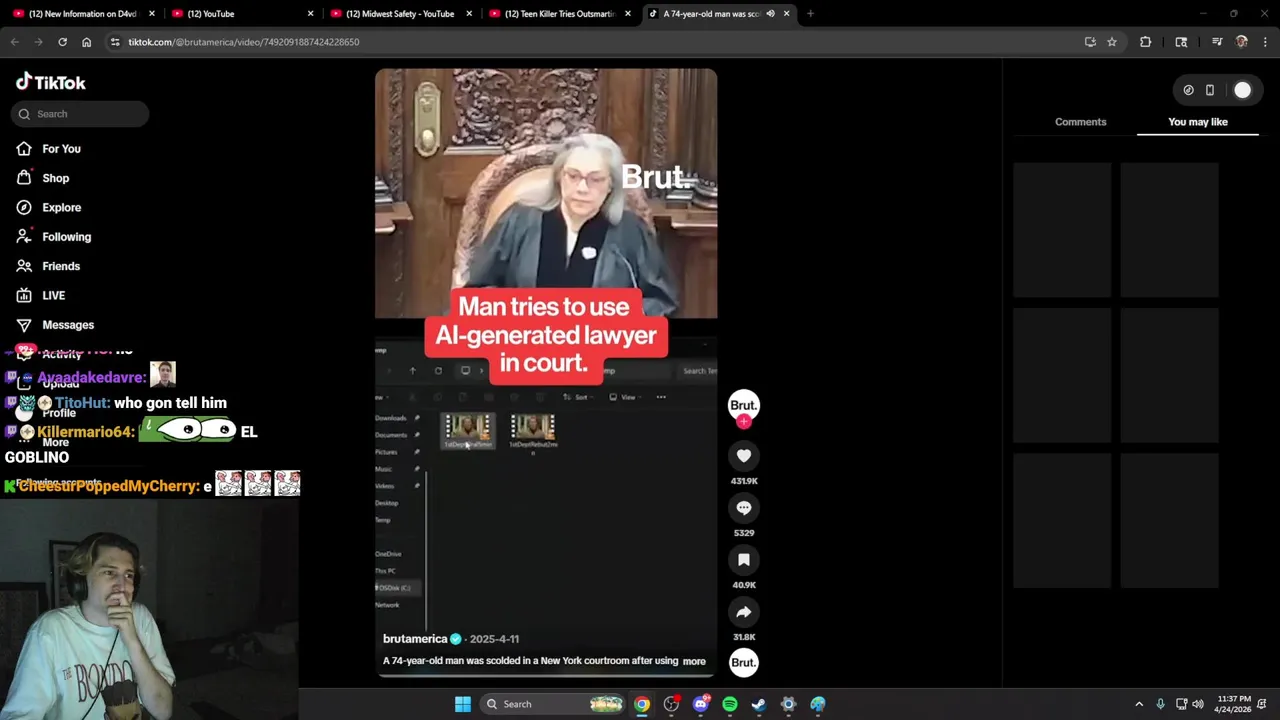
Task: Click the get-app phone icon
Action: (1209, 90)
